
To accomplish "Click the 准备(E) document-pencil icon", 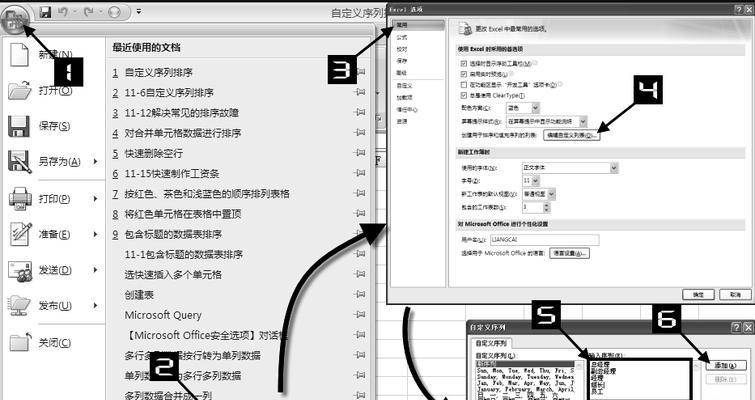I will pos(21,234).
